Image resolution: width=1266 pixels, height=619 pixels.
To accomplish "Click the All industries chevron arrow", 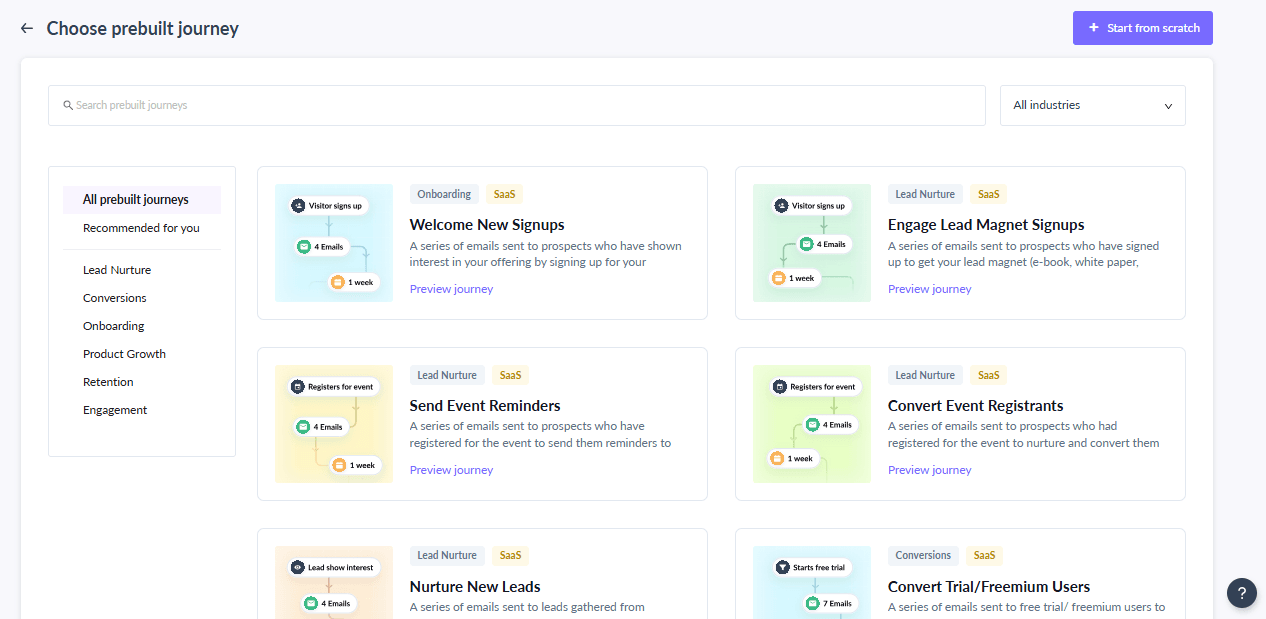I will (1168, 106).
